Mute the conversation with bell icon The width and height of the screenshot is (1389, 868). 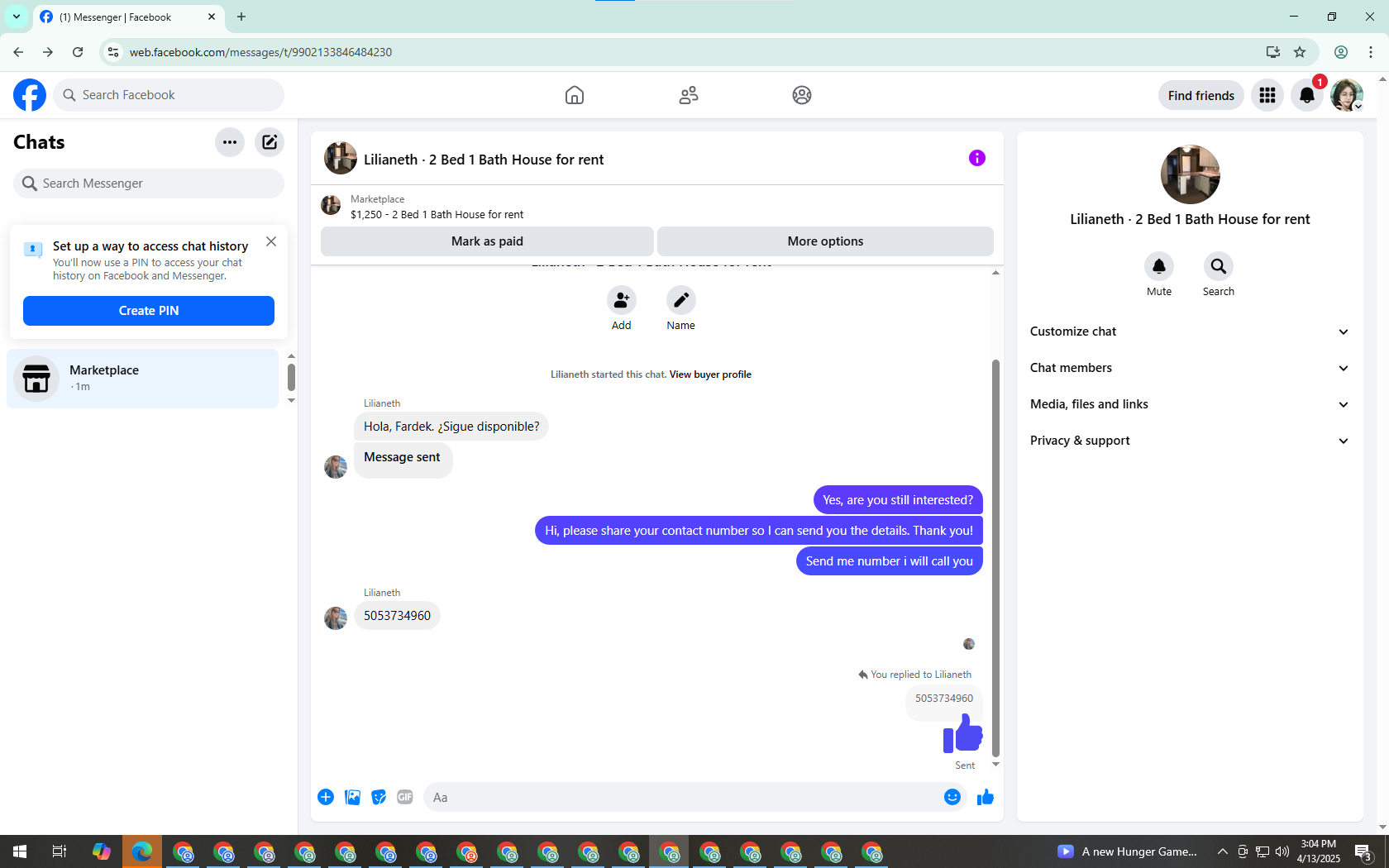coord(1159,266)
